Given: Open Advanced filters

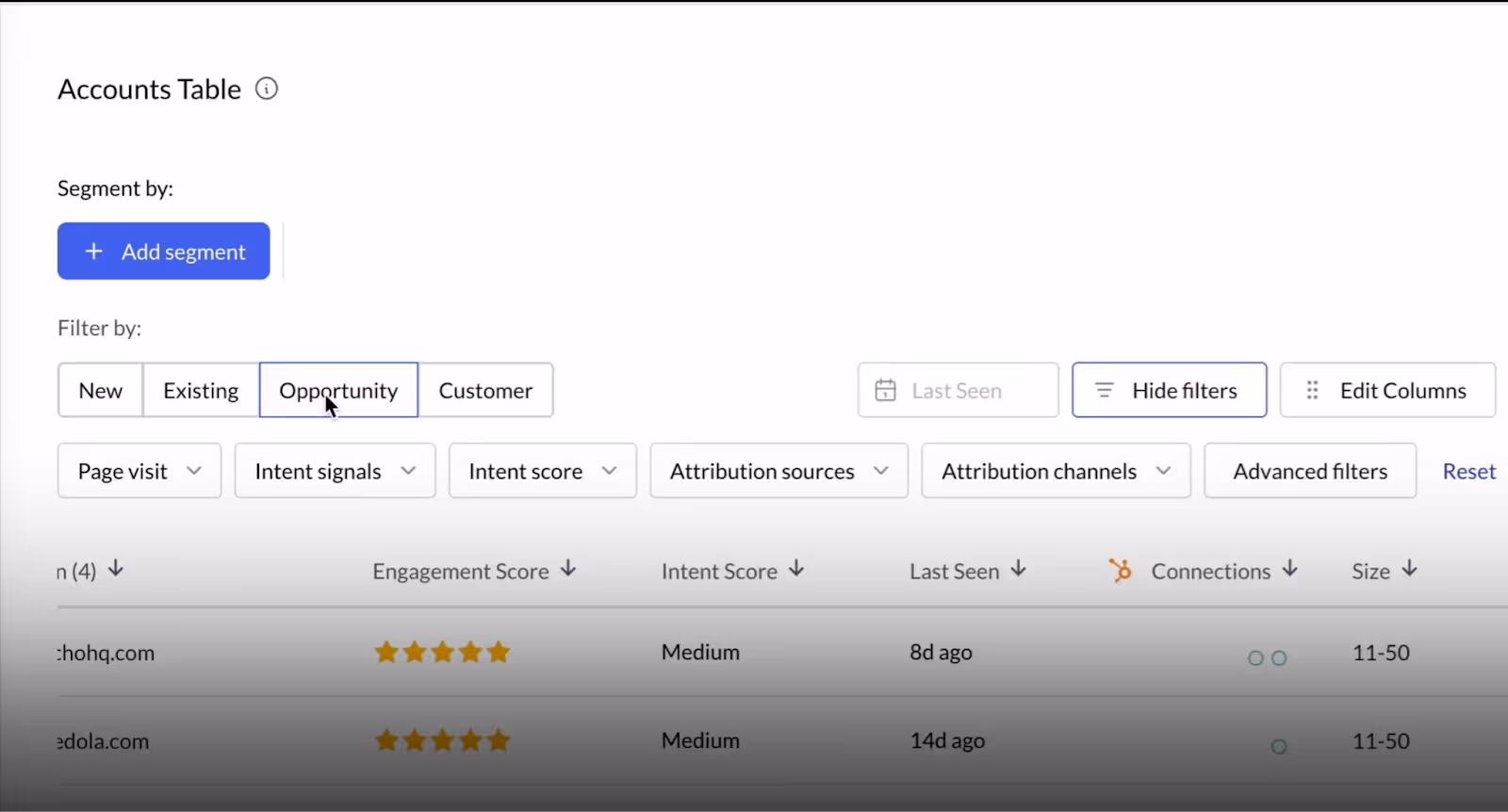Looking at the screenshot, I should tap(1310, 471).
